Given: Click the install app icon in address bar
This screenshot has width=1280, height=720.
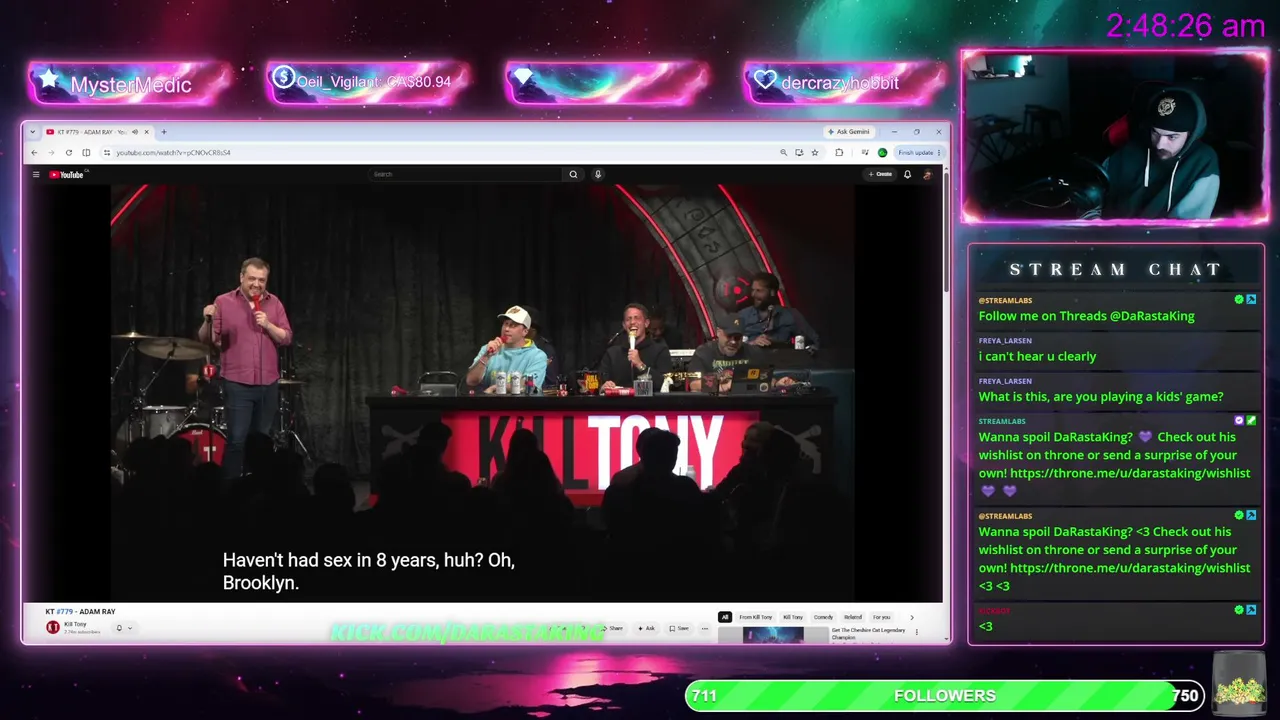Looking at the screenshot, I should click(799, 152).
